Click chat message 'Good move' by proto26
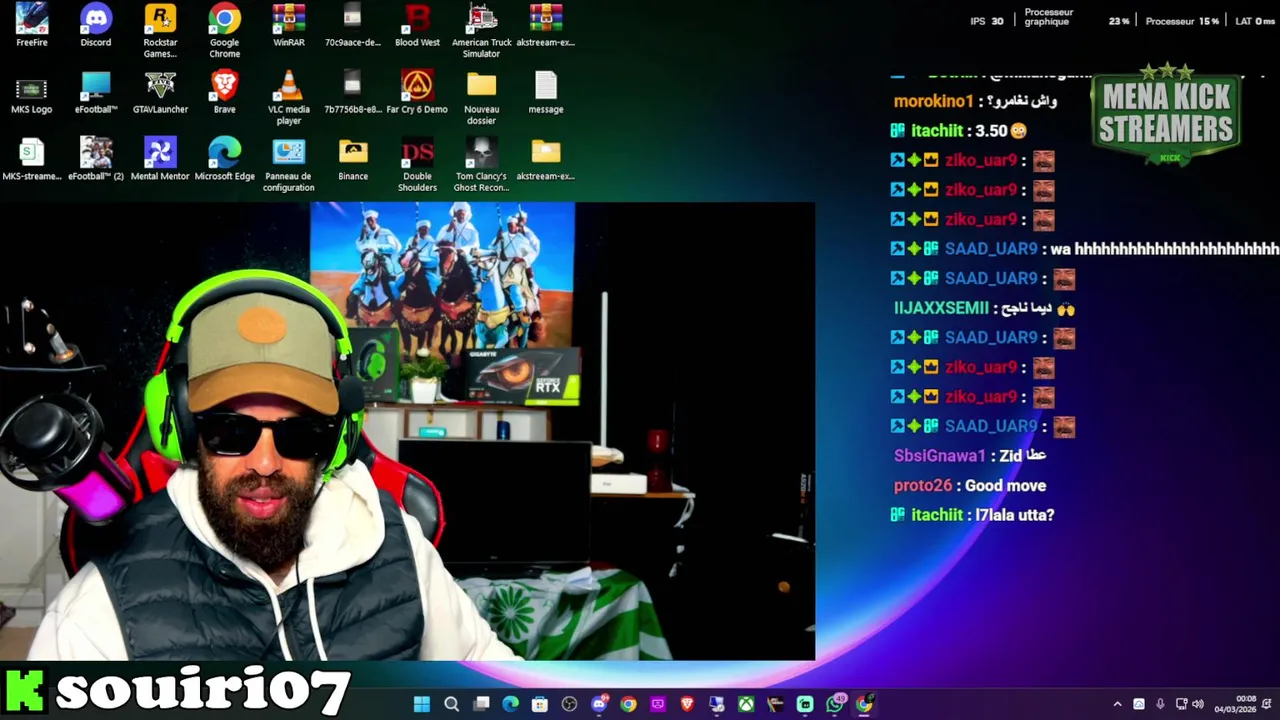The width and height of the screenshot is (1280, 720). tap(1005, 485)
